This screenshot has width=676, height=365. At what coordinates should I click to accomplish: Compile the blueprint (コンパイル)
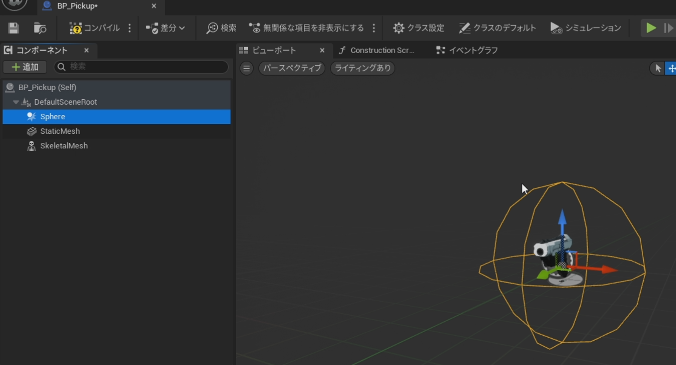pos(94,28)
